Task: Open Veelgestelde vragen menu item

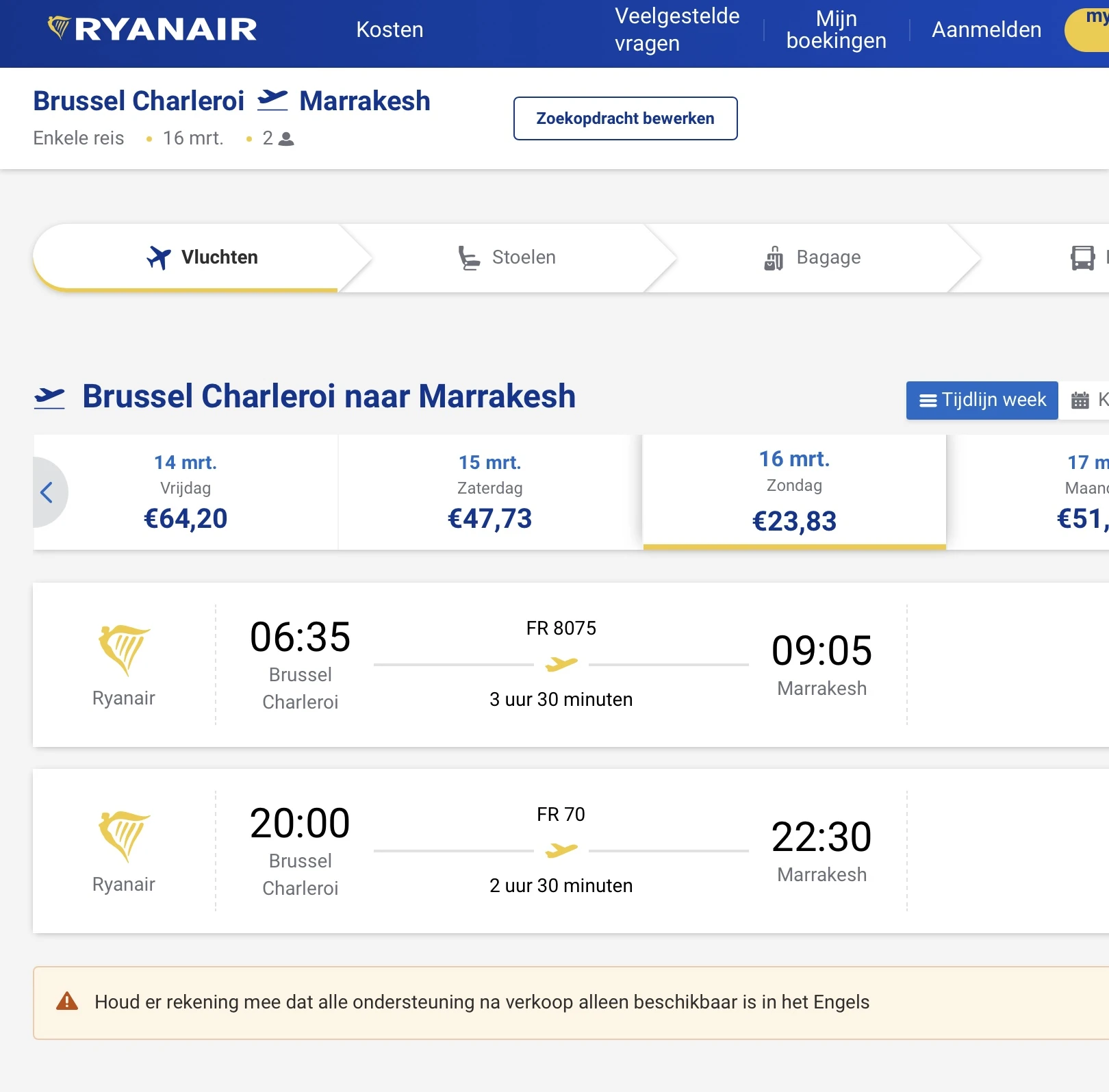Action: click(676, 29)
